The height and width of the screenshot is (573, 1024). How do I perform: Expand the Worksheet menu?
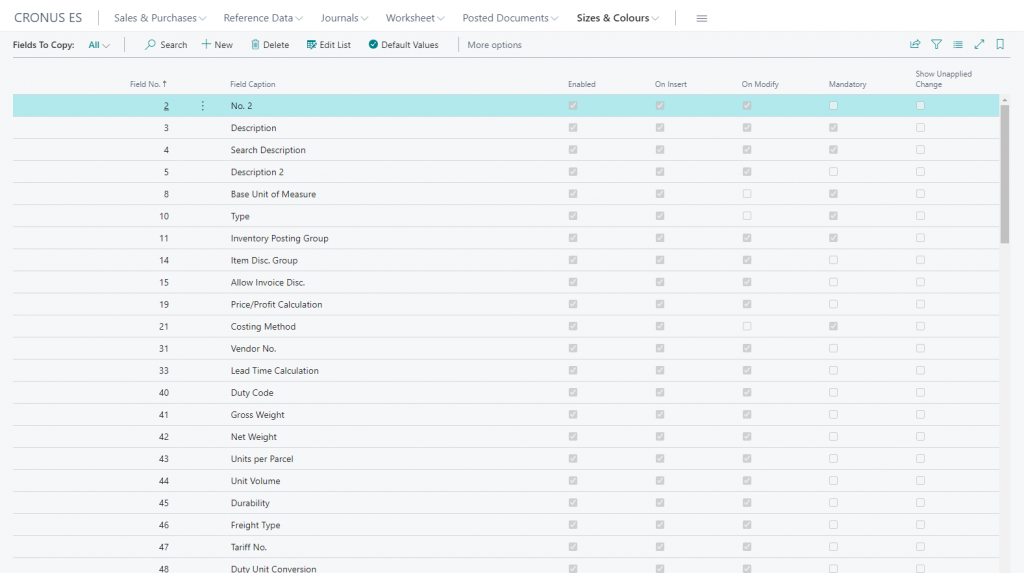415,18
